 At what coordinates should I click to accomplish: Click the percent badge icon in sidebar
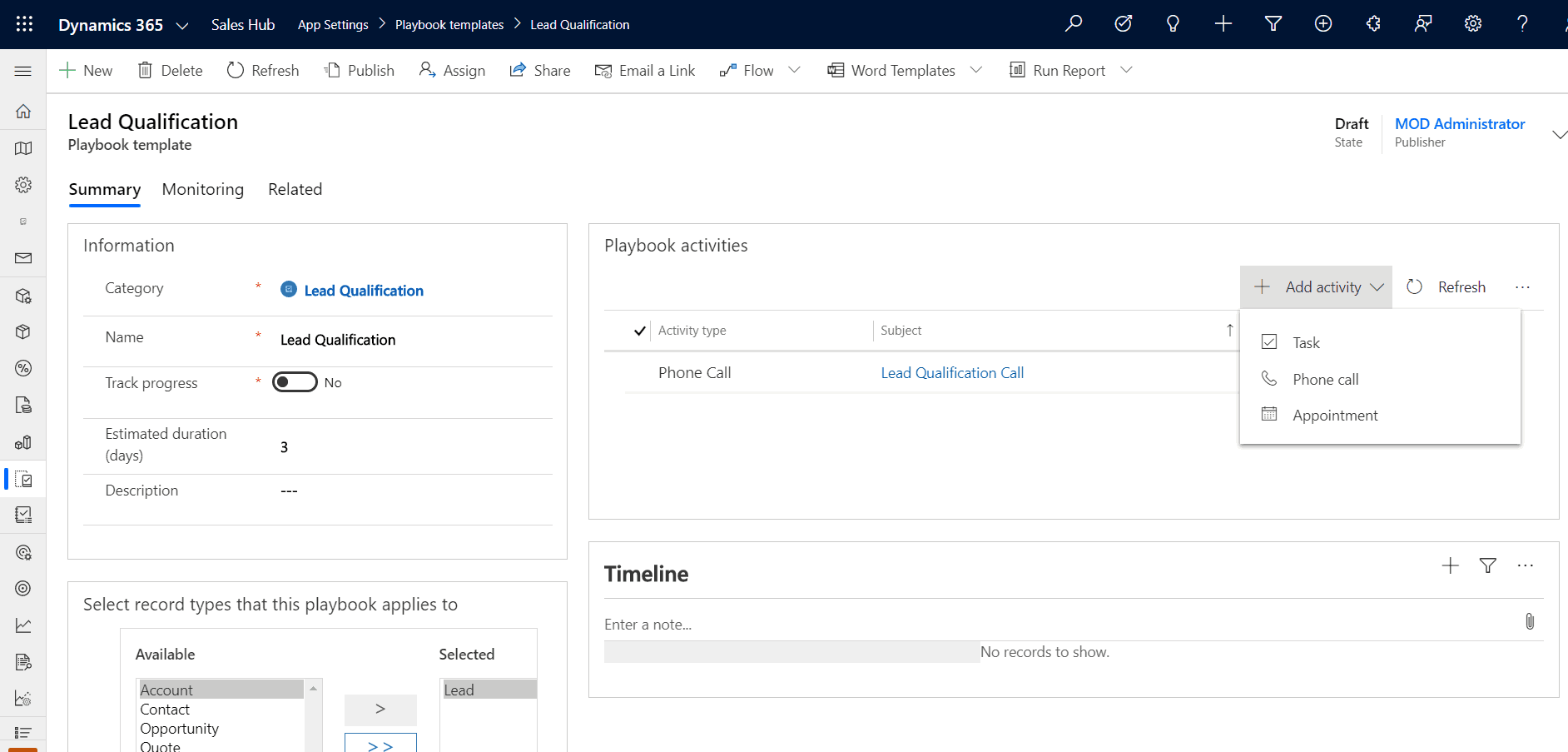point(23,368)
